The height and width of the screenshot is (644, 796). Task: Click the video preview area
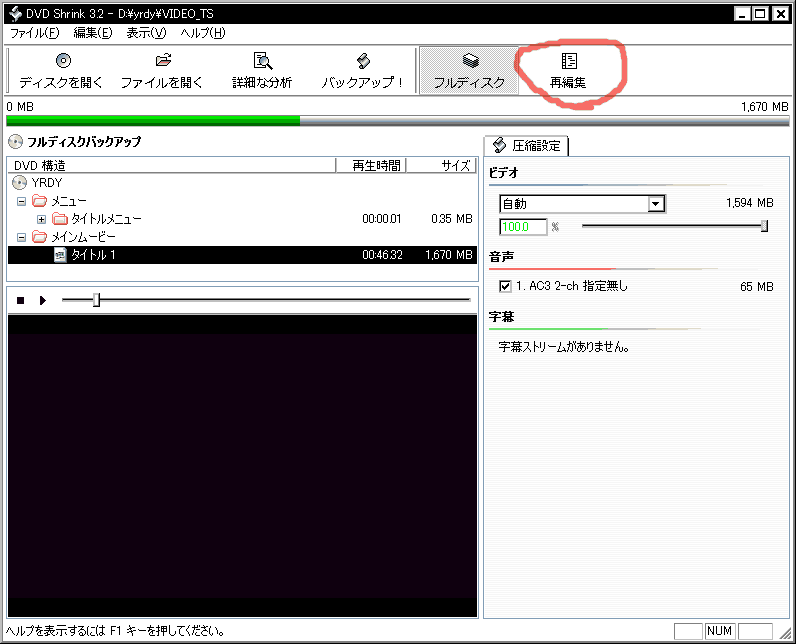point(242,465)
